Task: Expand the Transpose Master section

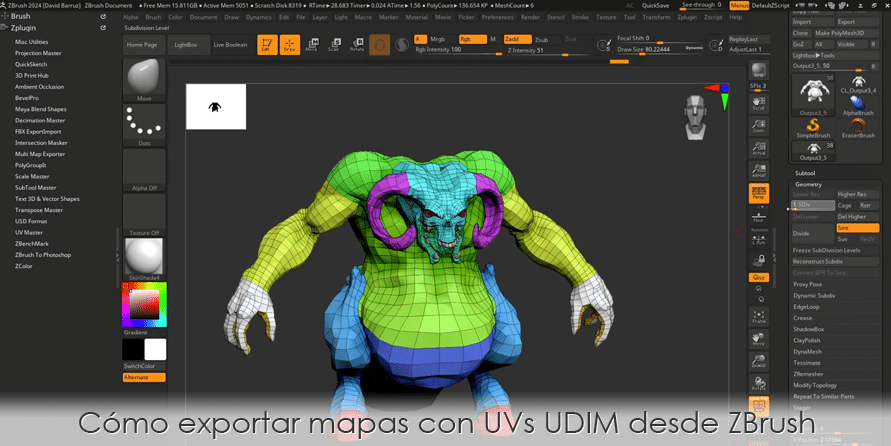Action: click(x=39, y=210)
